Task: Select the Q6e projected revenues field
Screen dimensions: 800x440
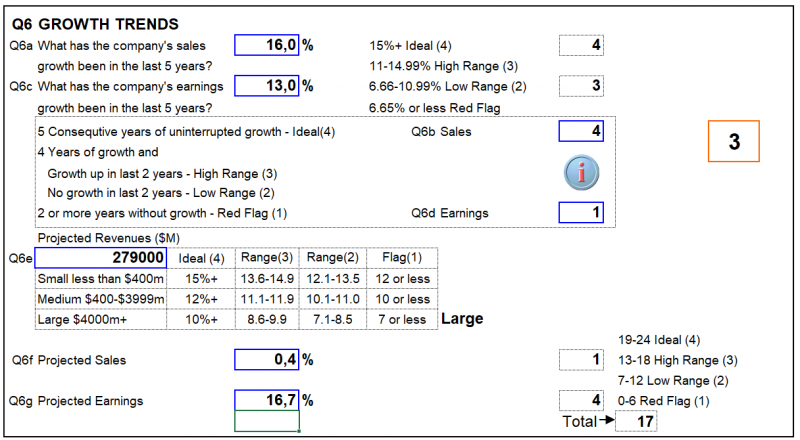Action: pos(101,257)
